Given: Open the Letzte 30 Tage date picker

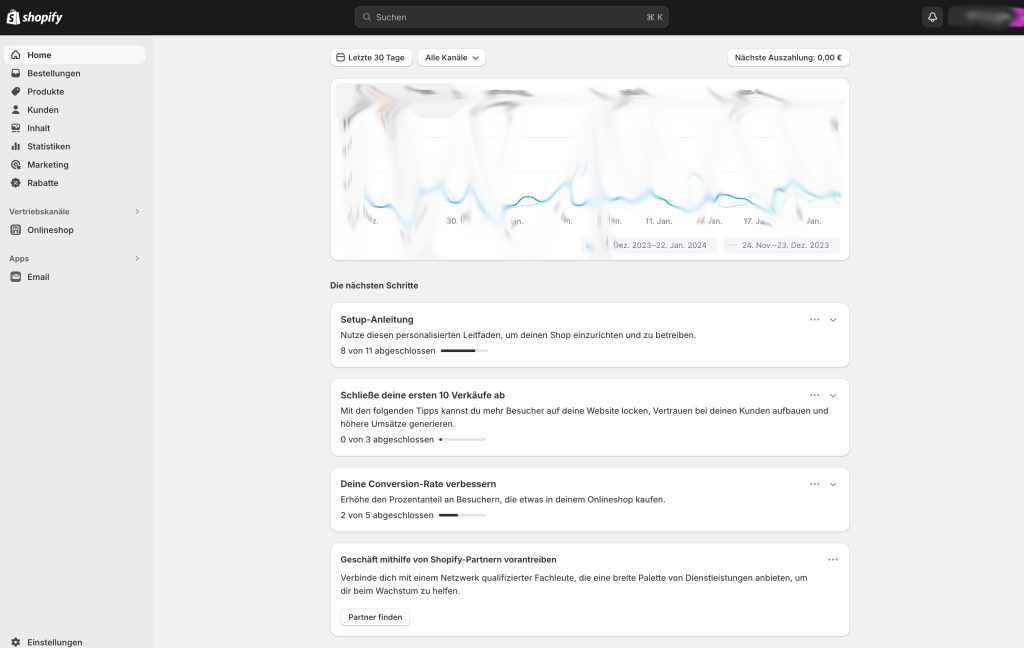Looking at the screenshot, I should pyautogui.click(x=371, y=58).
